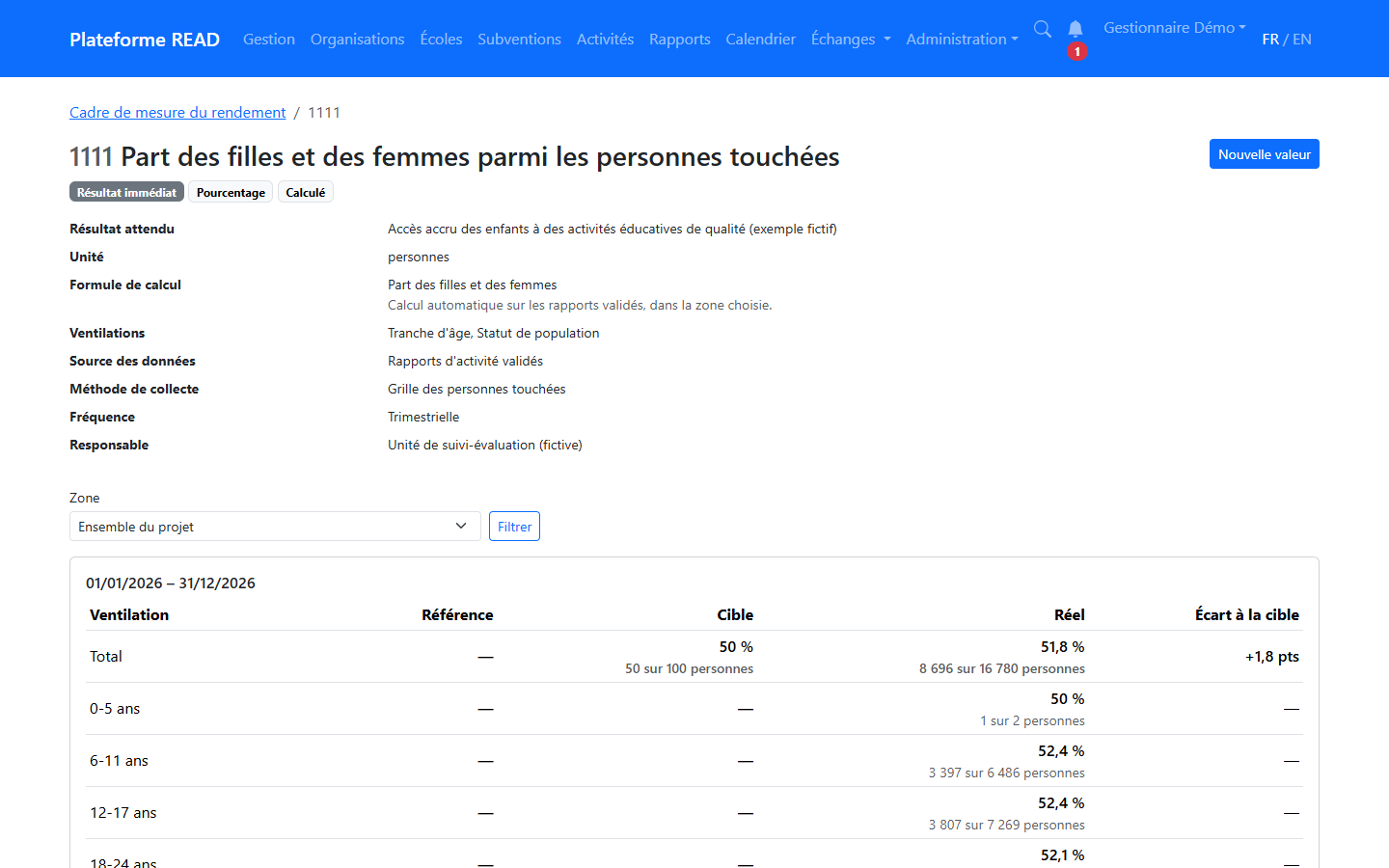Viewport: 1389px width, 868px height.
Task: Select the Total row label
Action: click(106, 657)
